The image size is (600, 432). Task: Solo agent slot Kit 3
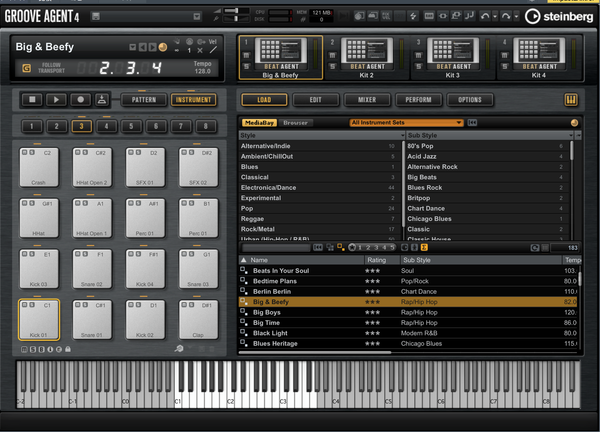point(419,67)
